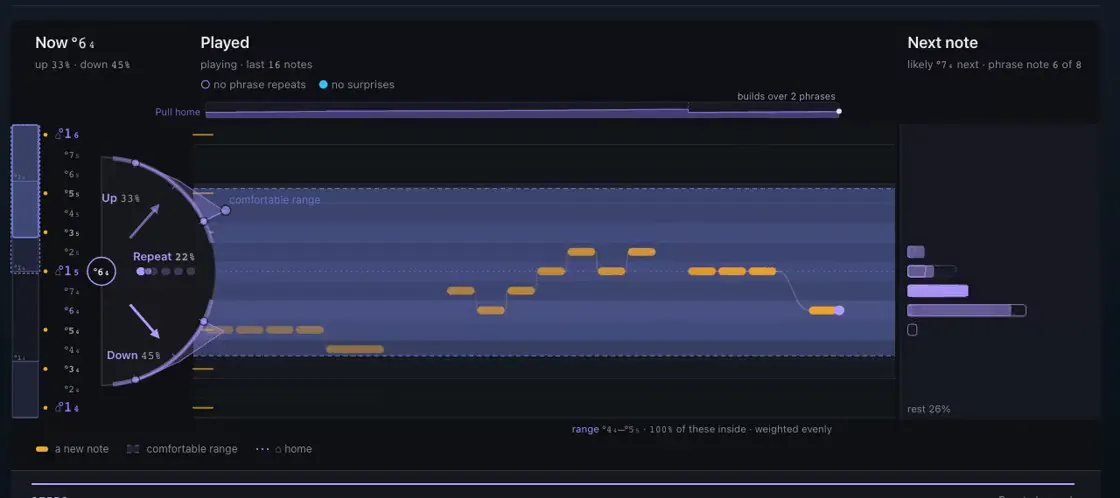Viewport: 1120px width, 498px height.
Task: Click the °2₅ pitch label
Action: [x=71, y=252]
